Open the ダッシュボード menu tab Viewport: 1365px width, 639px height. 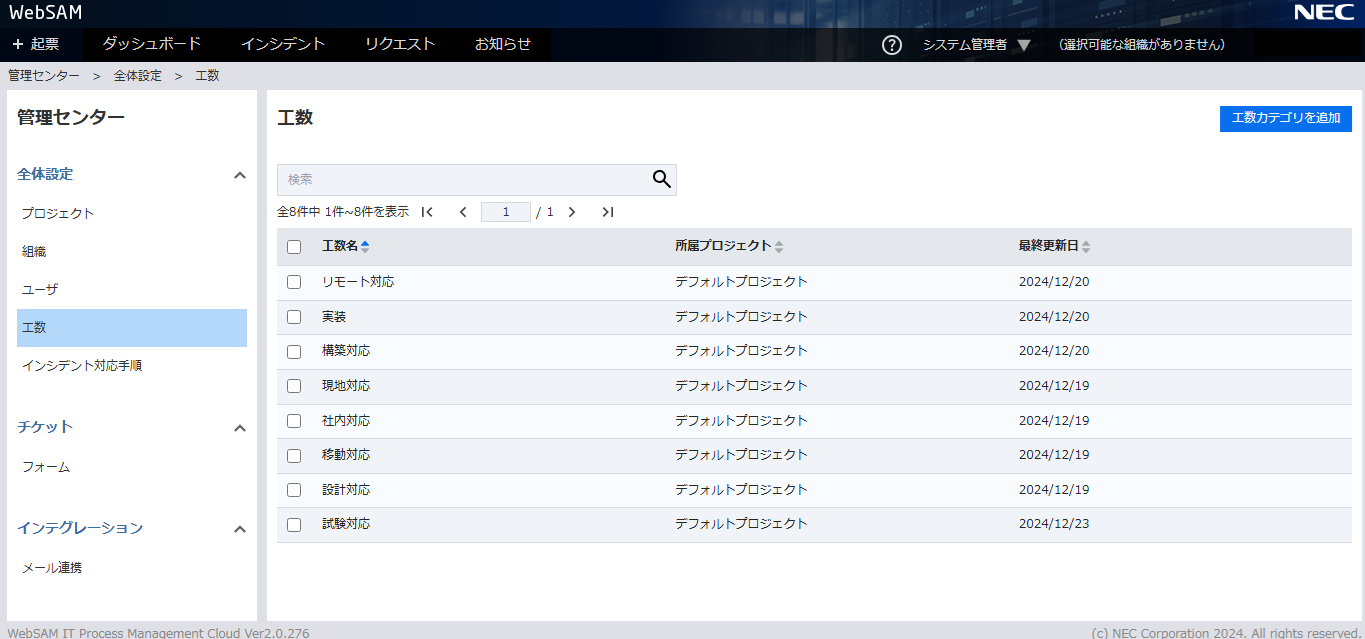(x=151, y=44)
